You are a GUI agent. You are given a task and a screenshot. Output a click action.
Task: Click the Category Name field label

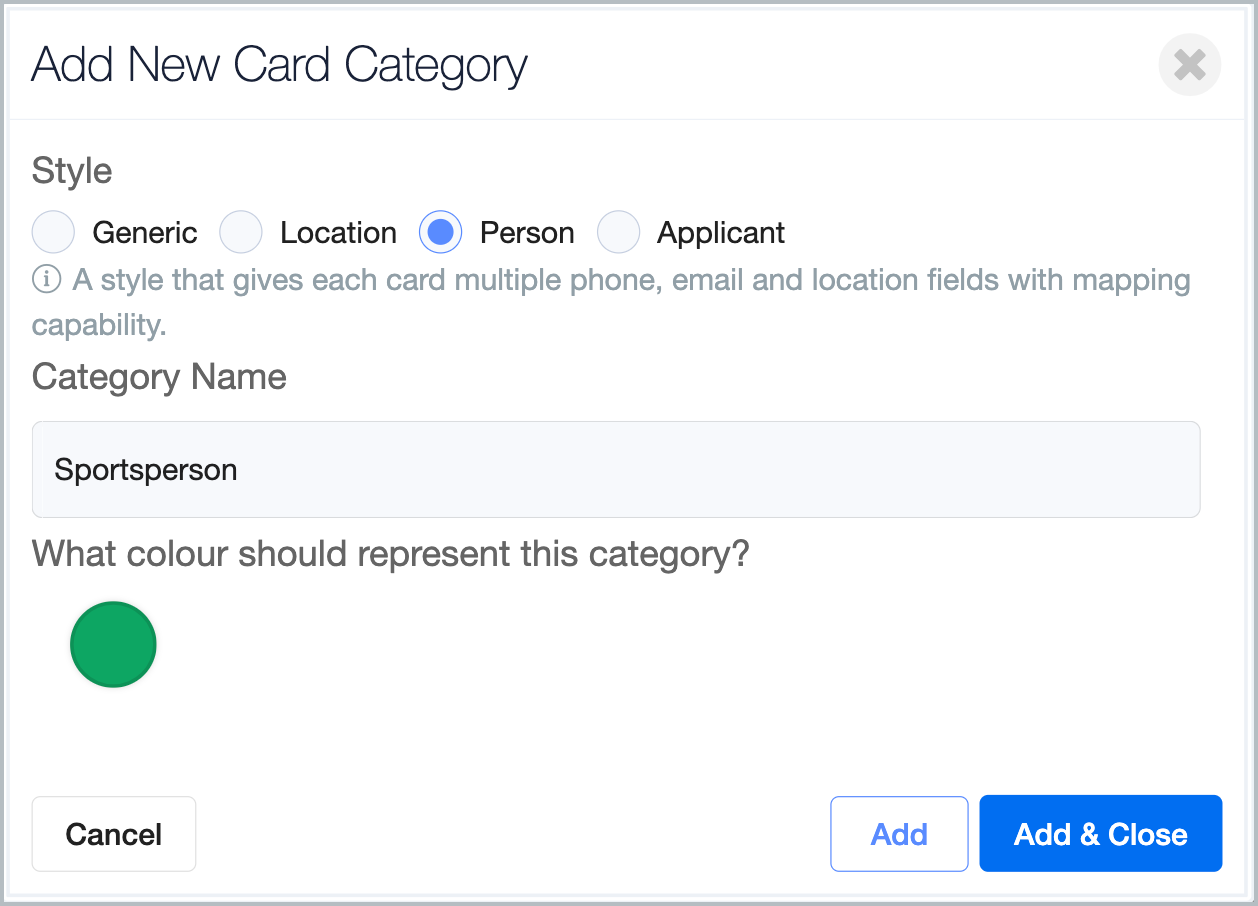pos(159,377)
